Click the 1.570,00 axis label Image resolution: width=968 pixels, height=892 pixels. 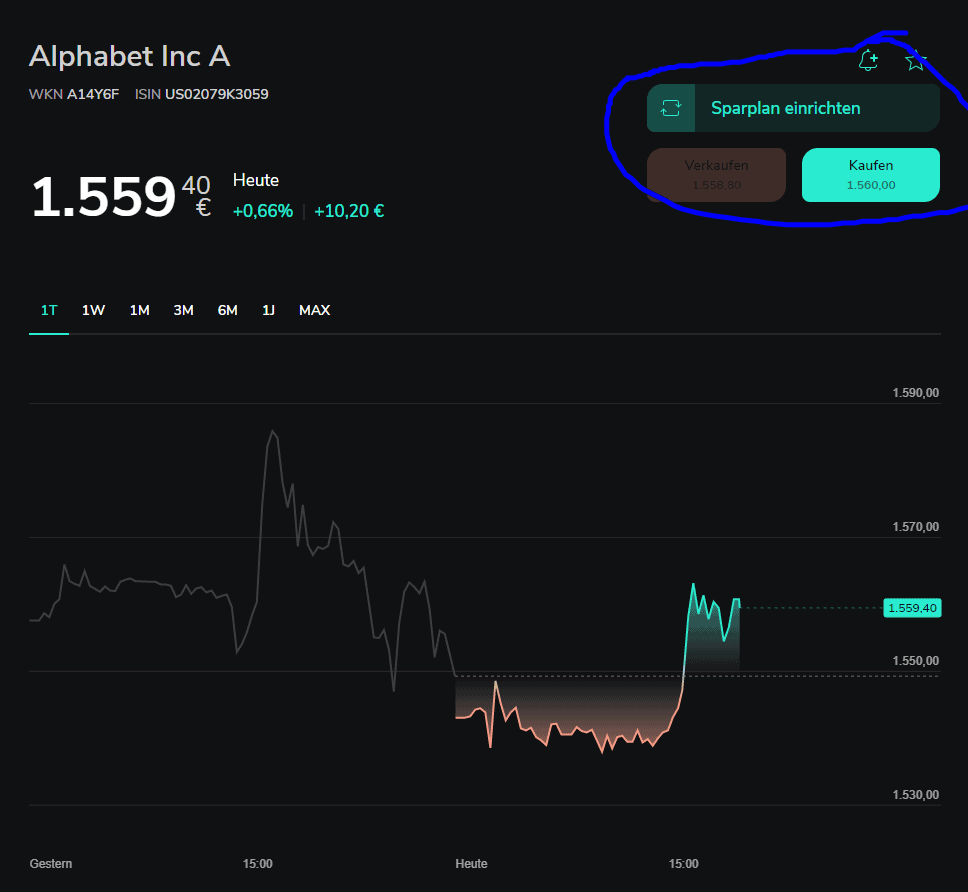[x=916, y=527]
